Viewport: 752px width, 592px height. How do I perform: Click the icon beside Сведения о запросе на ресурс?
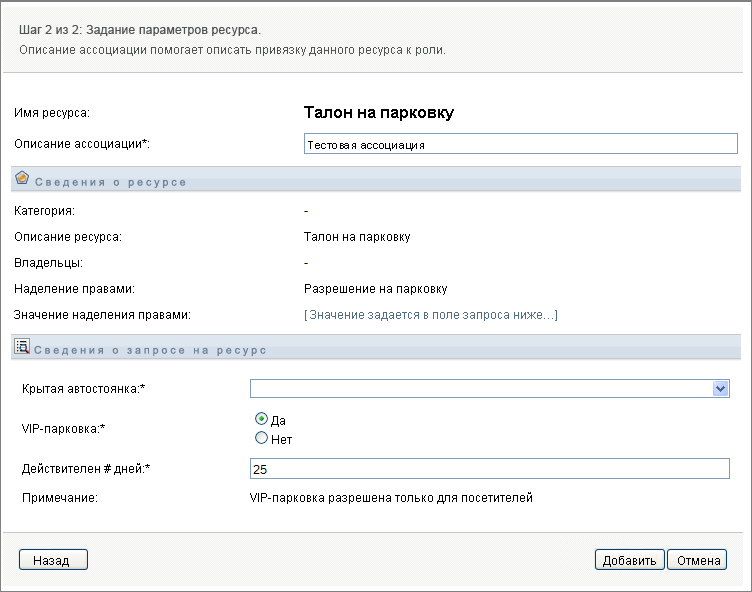22,347
